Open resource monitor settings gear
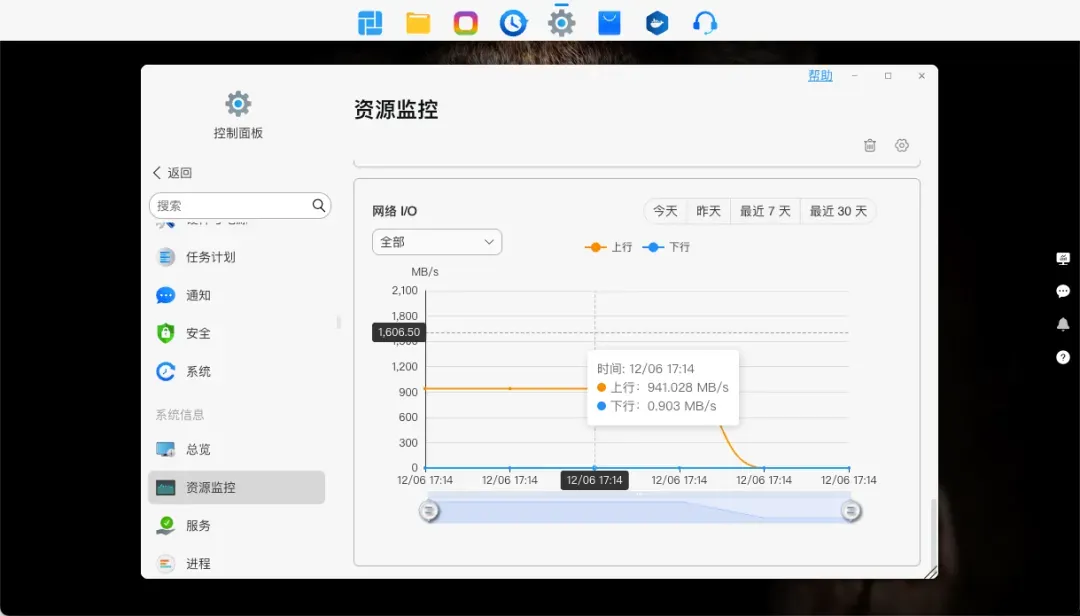 click(902, 145)
